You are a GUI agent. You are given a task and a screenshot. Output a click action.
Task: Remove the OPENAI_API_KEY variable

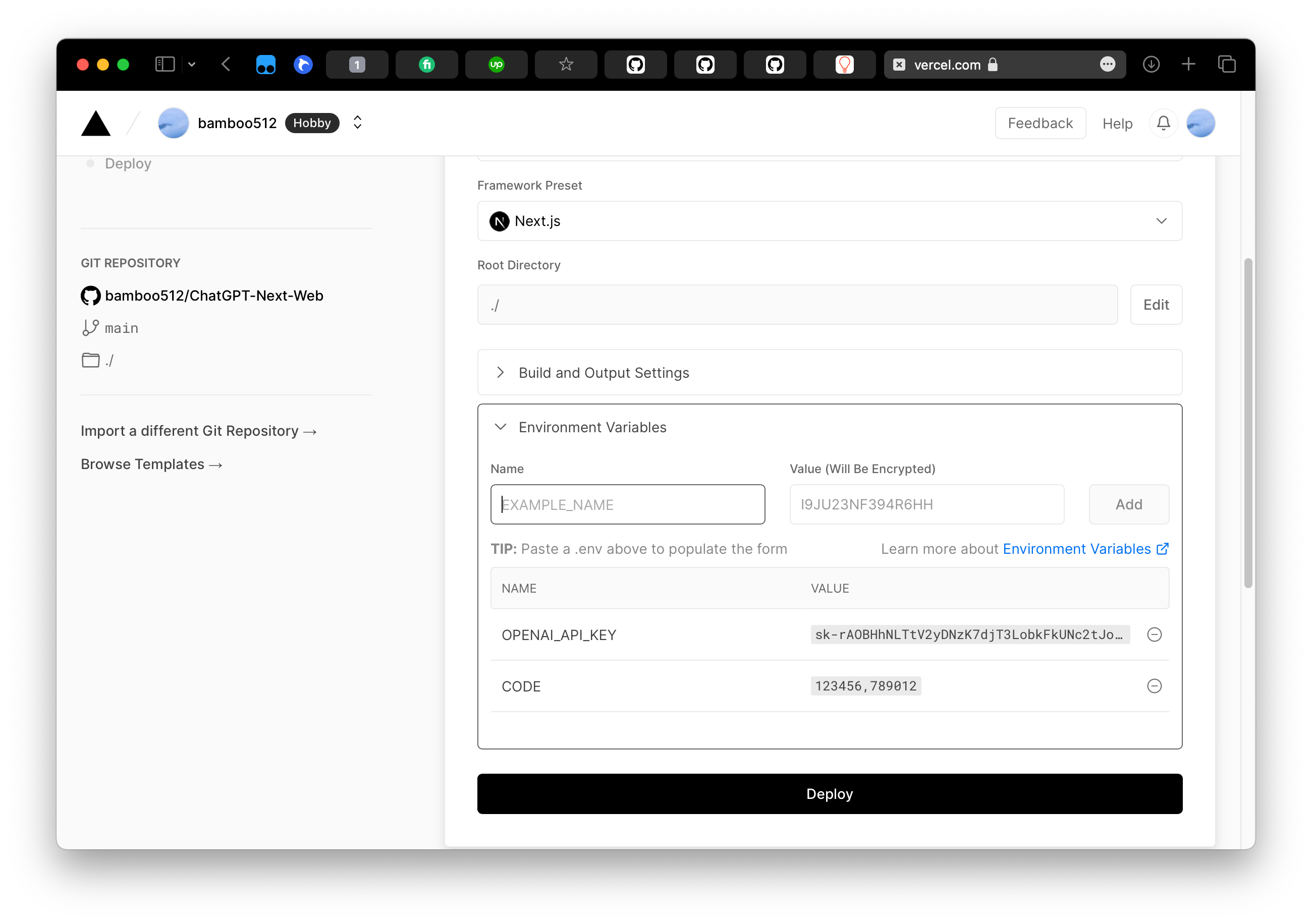click(1154, 634)
